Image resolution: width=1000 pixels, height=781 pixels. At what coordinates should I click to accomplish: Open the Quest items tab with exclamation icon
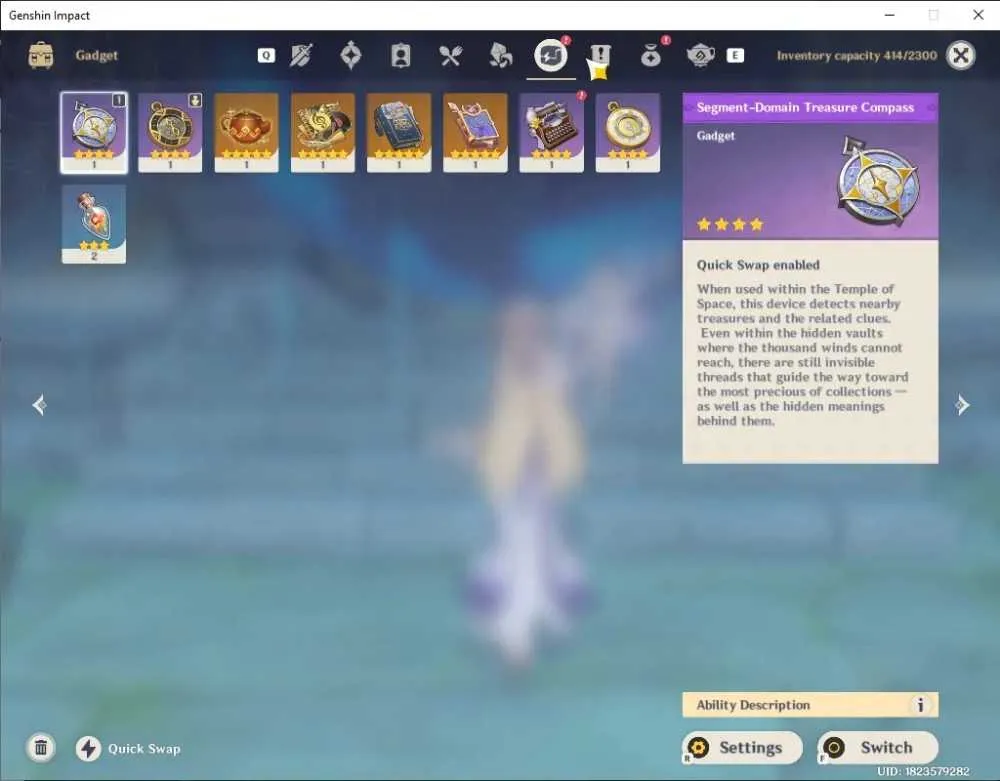pos(600,55)
